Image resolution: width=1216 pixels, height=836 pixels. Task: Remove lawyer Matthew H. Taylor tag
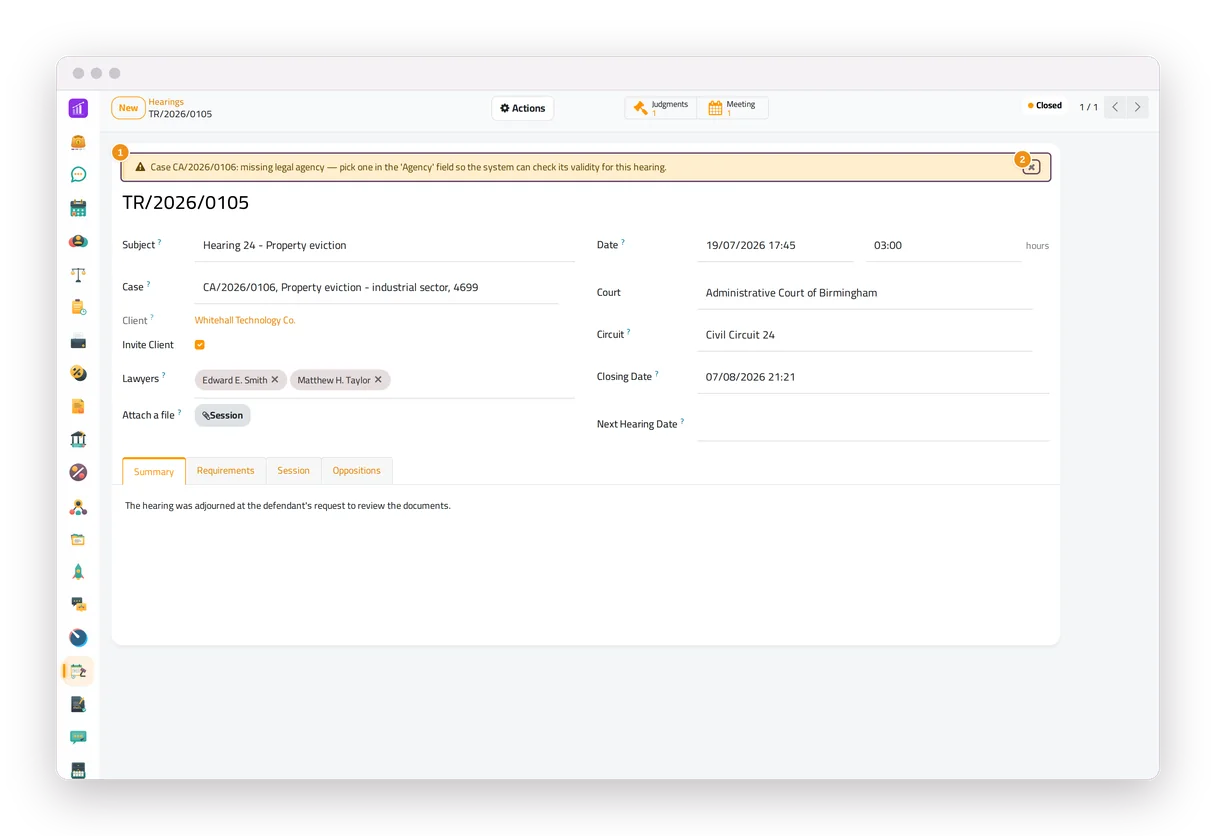pos(378,380)
